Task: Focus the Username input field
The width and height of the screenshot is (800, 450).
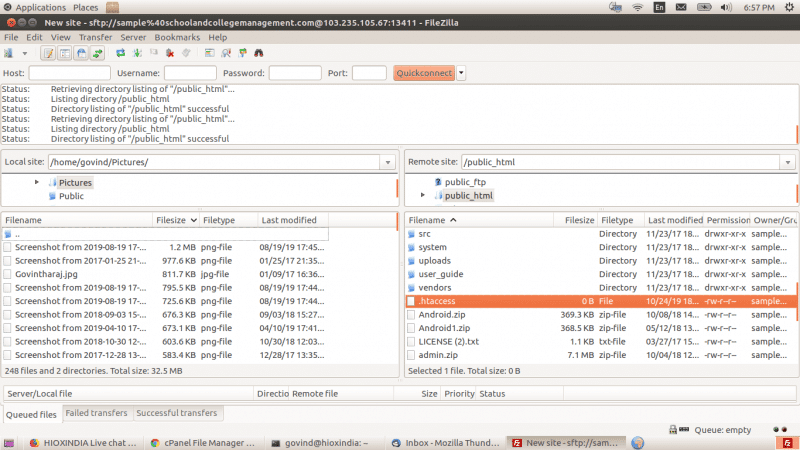Action: (190, 73)
